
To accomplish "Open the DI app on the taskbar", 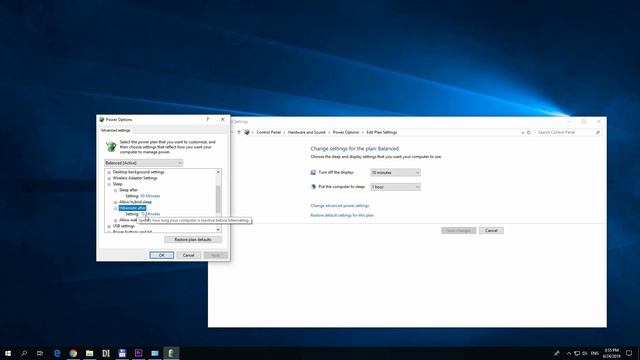I will [106, 353].
